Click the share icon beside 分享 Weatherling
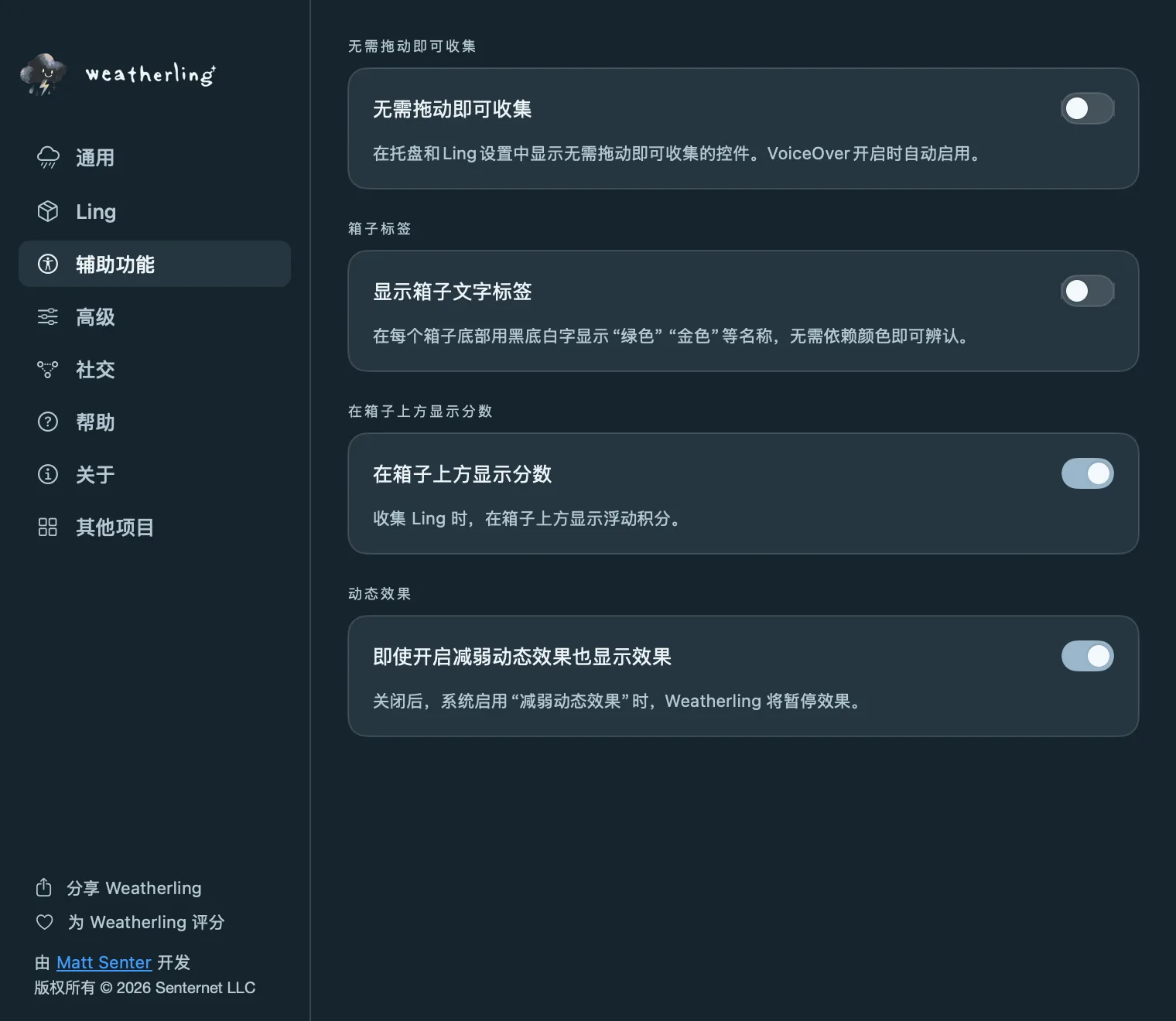This screenshot has width=1176, height=1021. [44, 887]
